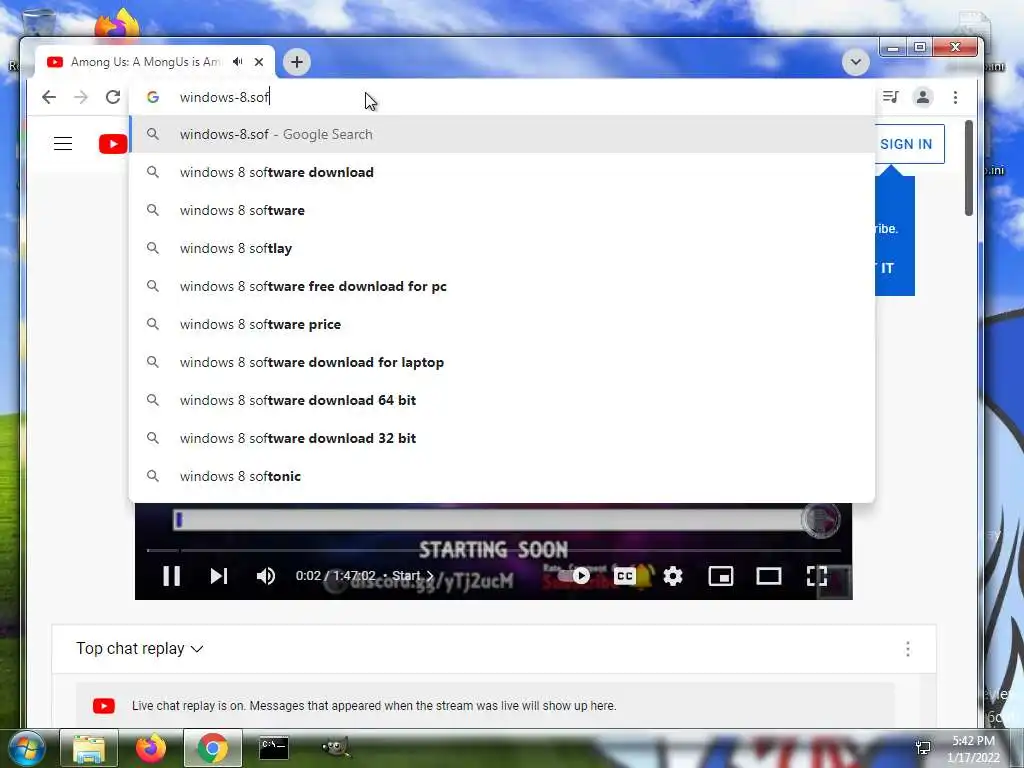Viewport: 1024px width, 768px height.
Task: Open a new tab with the plus button
Action: (296, 62)
